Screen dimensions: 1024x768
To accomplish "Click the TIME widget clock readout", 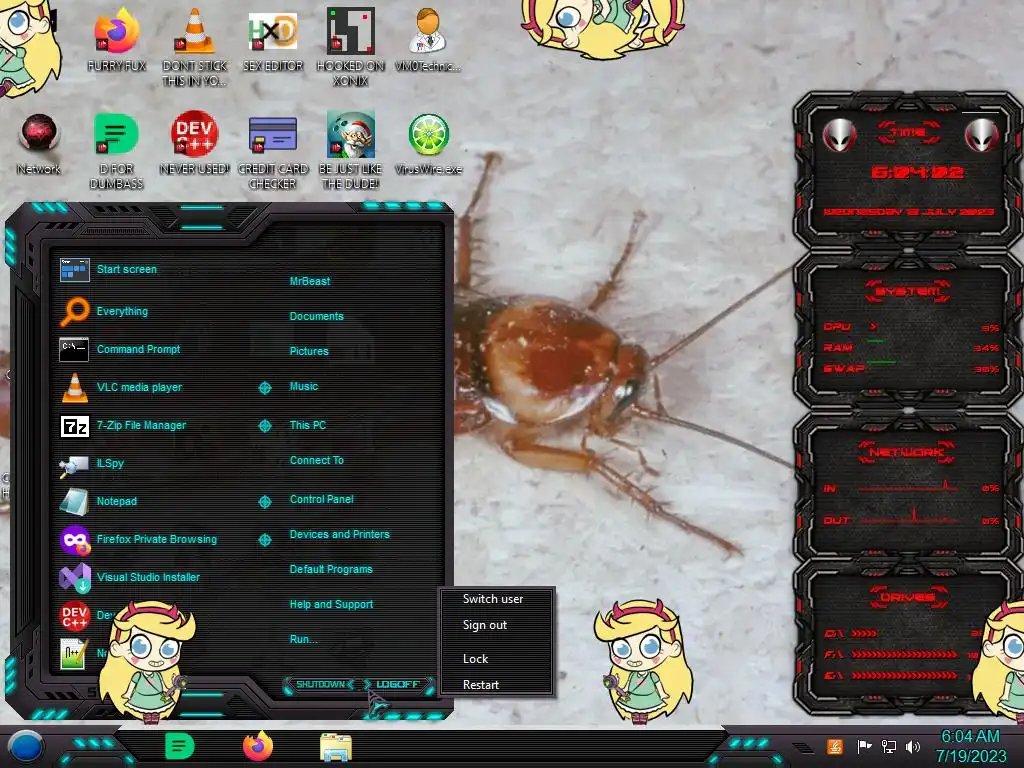I will [x=917, y=172].
